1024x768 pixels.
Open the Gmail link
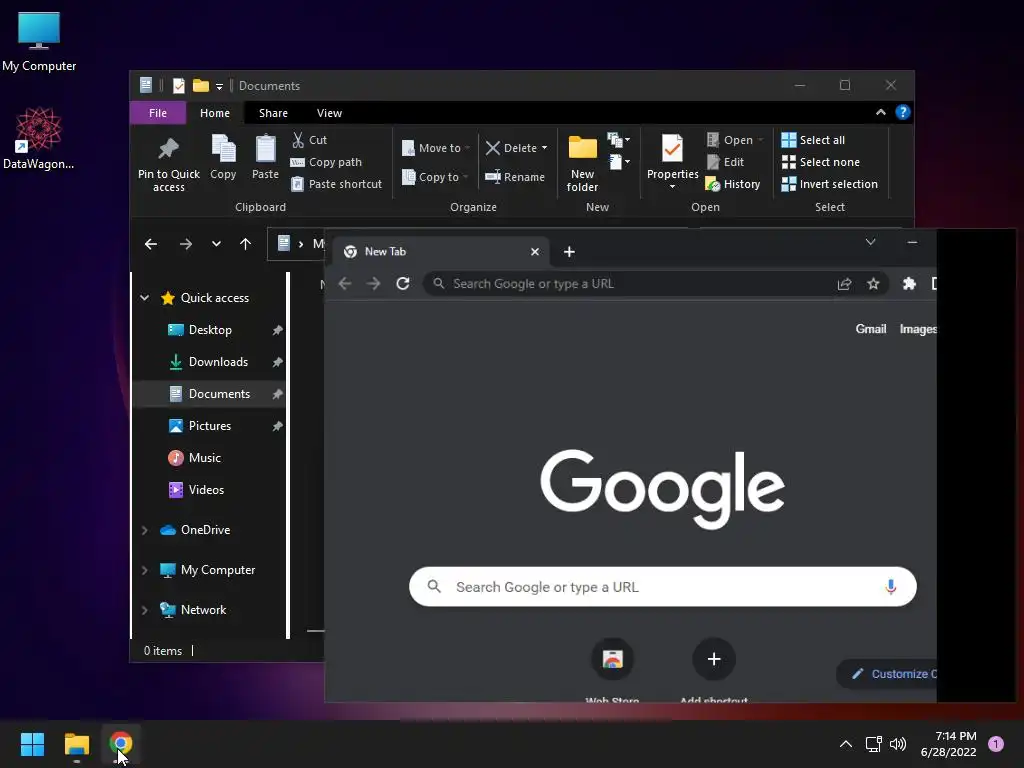point(871,329)
